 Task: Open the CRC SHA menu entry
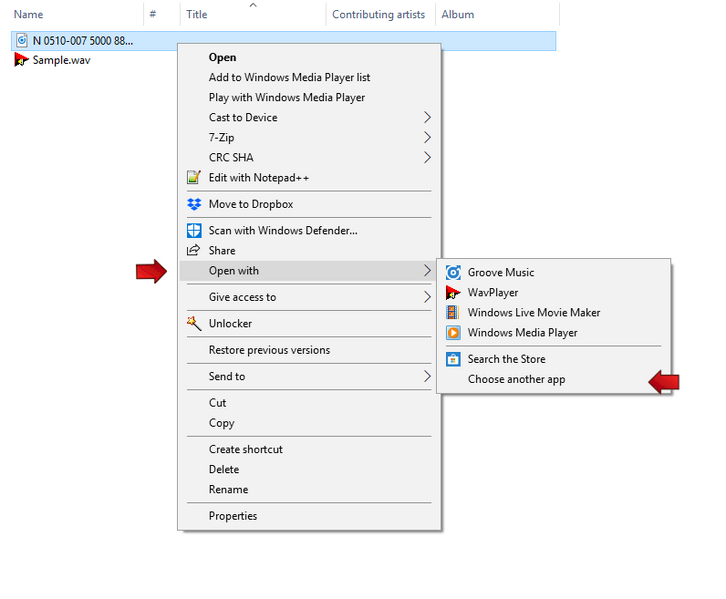pos(309,157)
